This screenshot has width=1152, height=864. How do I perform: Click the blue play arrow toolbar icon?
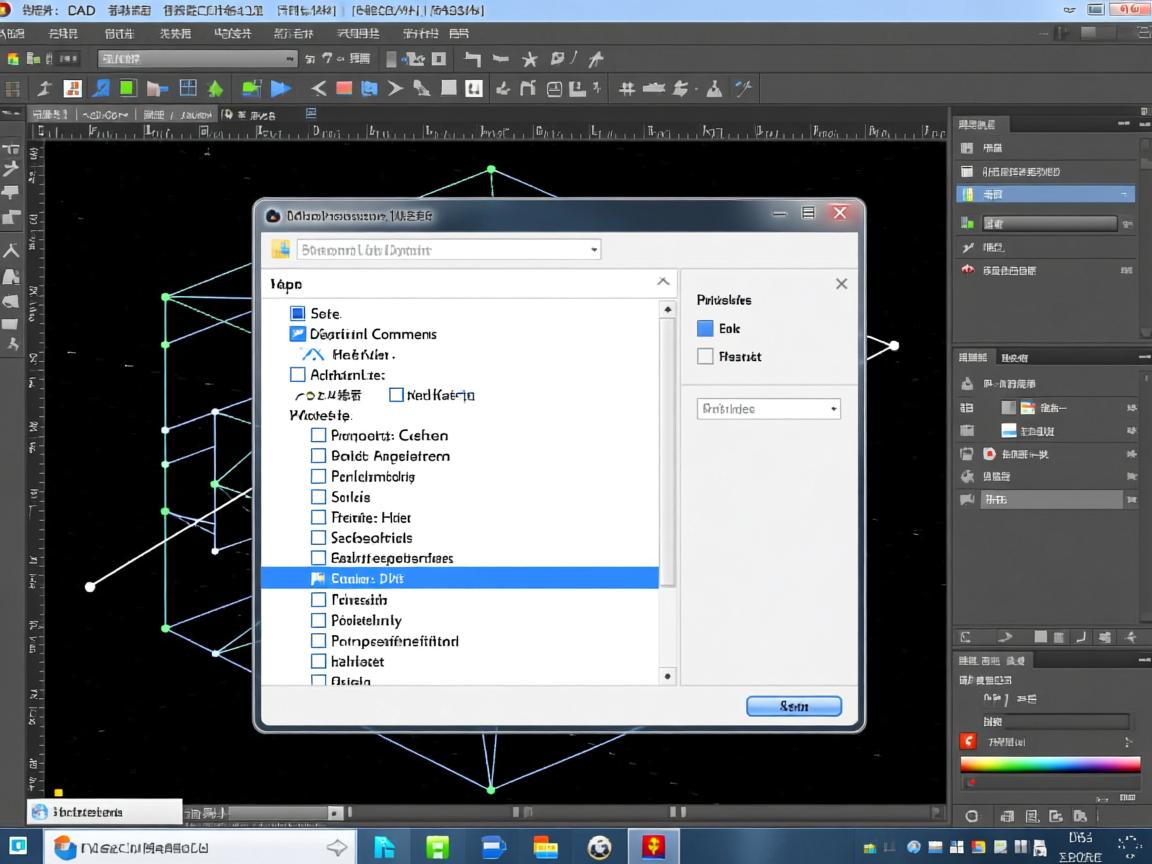tap(281, 89)
